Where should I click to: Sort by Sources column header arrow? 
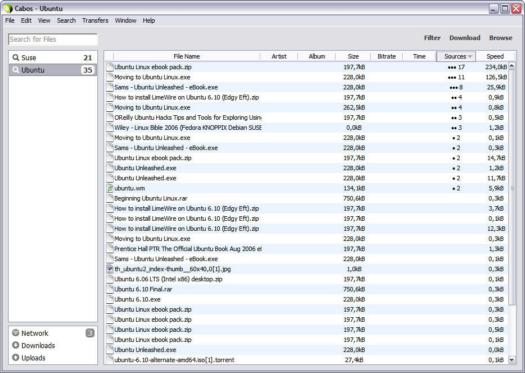470,56
